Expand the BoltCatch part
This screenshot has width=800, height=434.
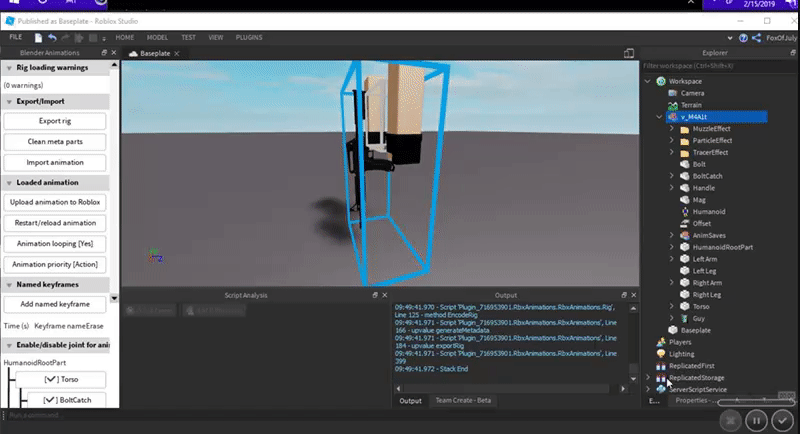(671, 176)
